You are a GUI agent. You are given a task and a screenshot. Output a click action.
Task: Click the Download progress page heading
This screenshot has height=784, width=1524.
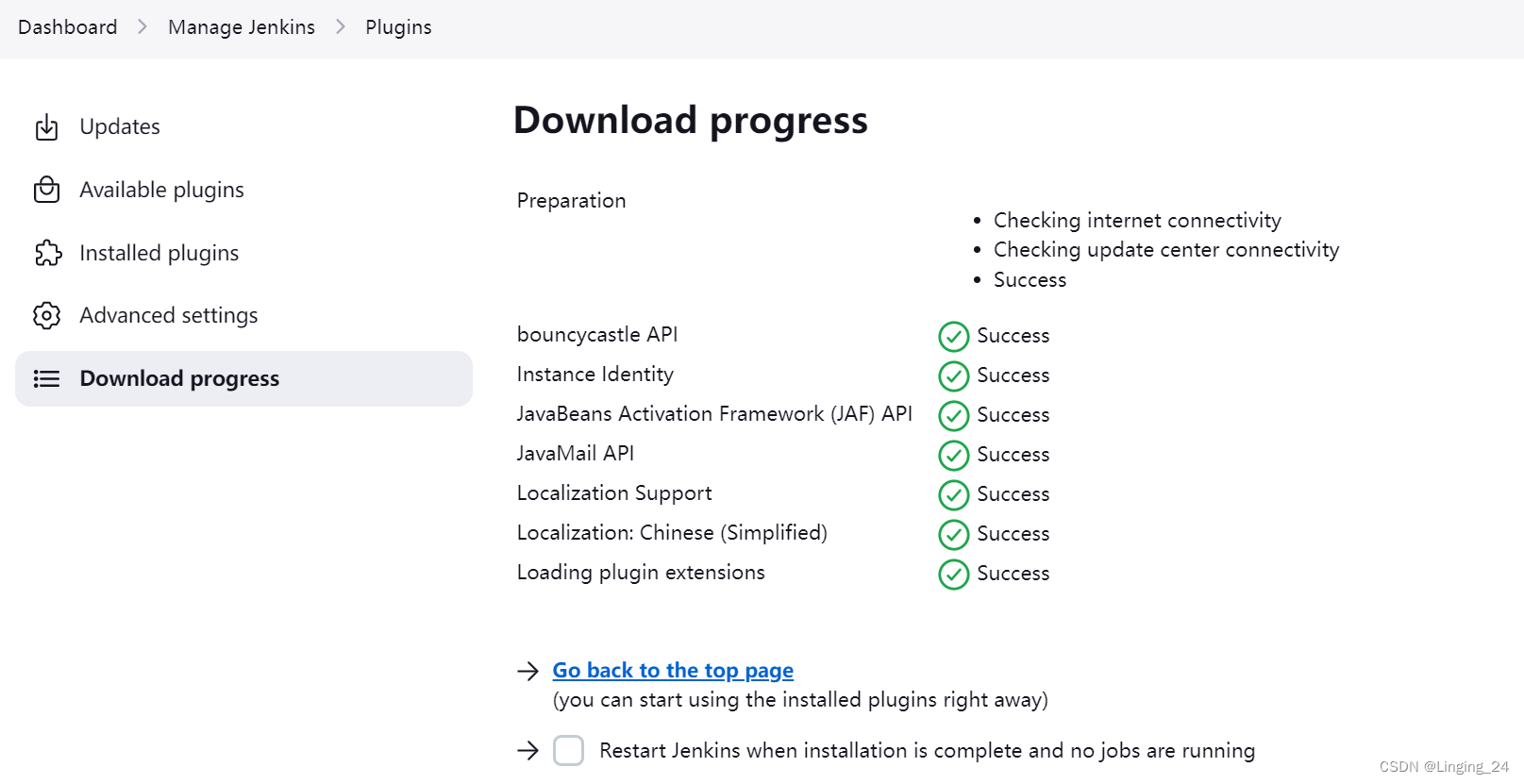(691, 121)
